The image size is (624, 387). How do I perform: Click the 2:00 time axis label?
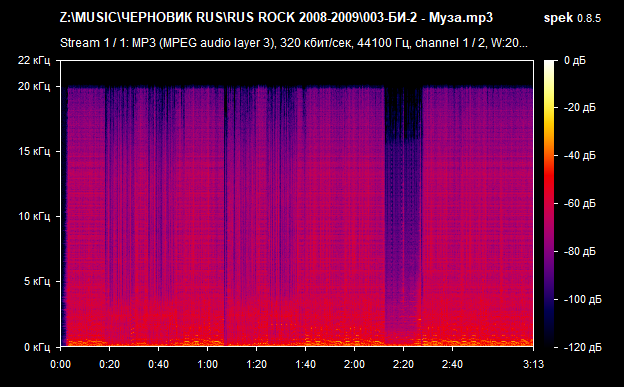(x=354, y=364)
